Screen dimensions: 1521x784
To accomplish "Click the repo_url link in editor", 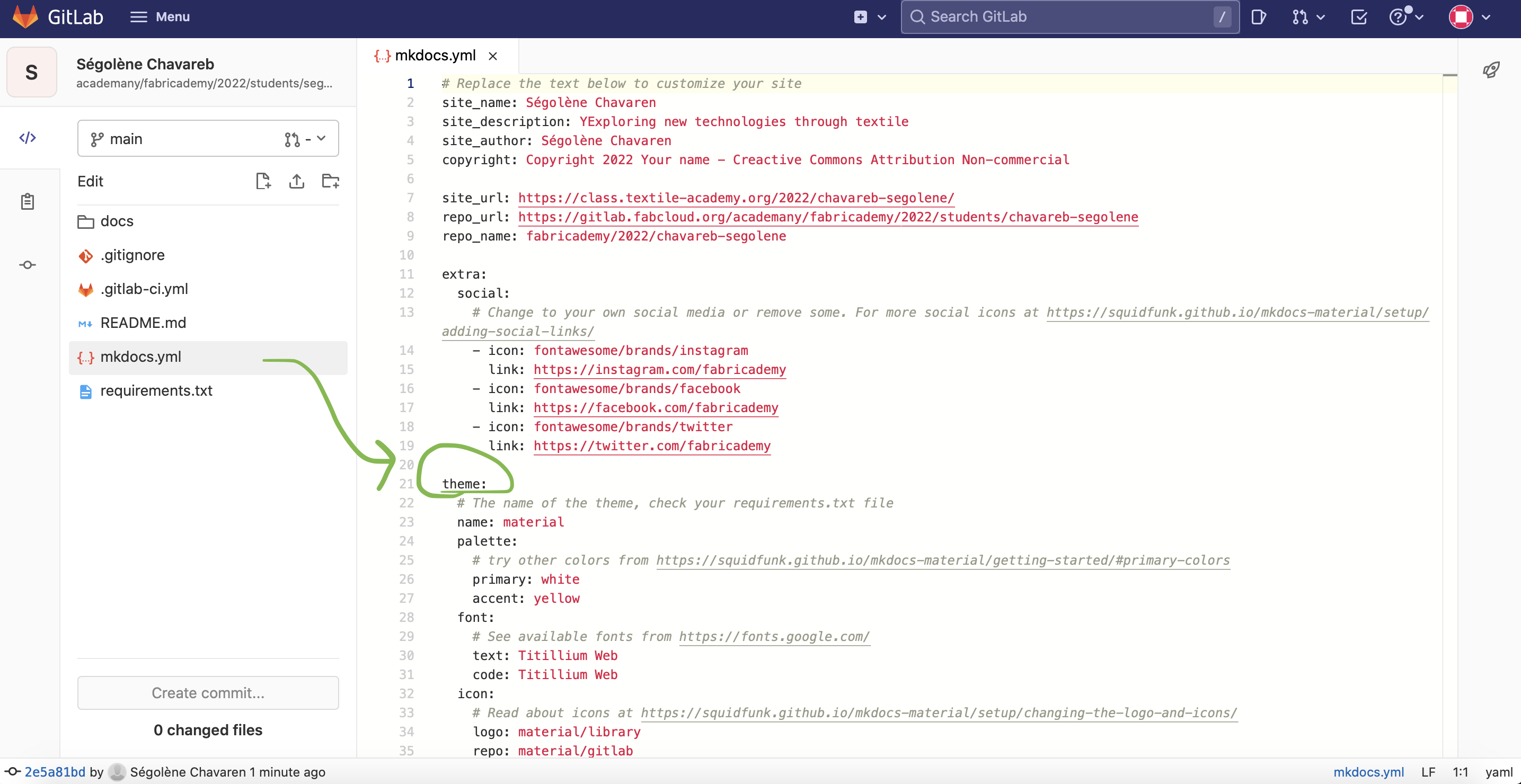I will tap(828, 217).
